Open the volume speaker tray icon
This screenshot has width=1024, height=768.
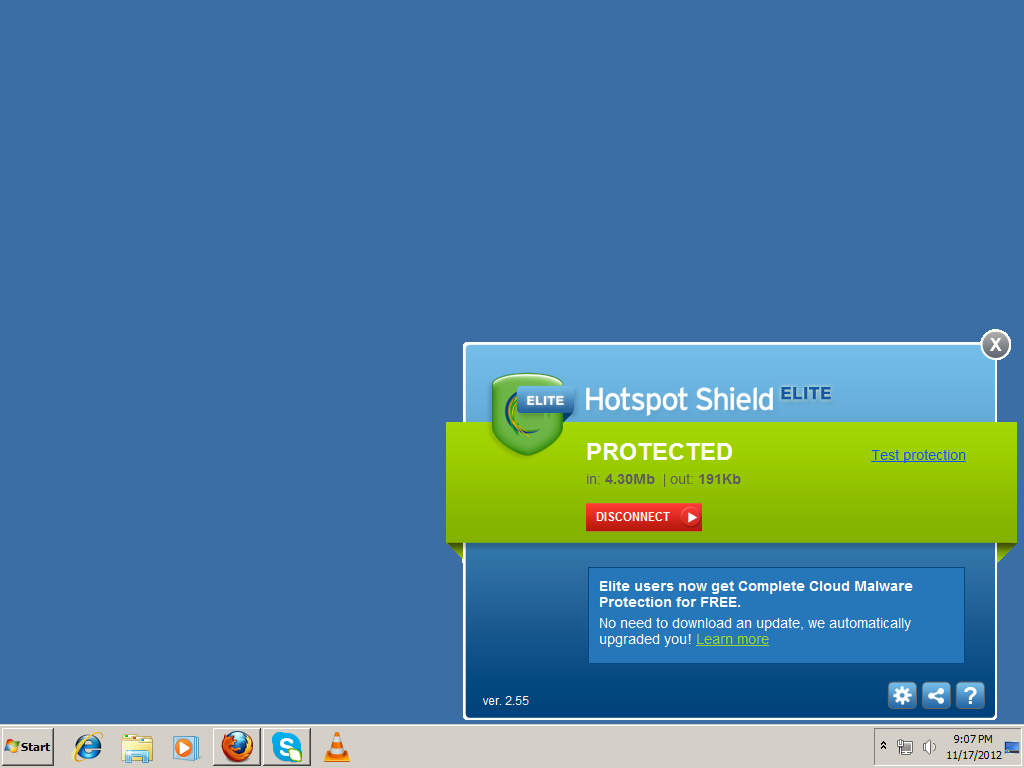[x=929, y=746]
